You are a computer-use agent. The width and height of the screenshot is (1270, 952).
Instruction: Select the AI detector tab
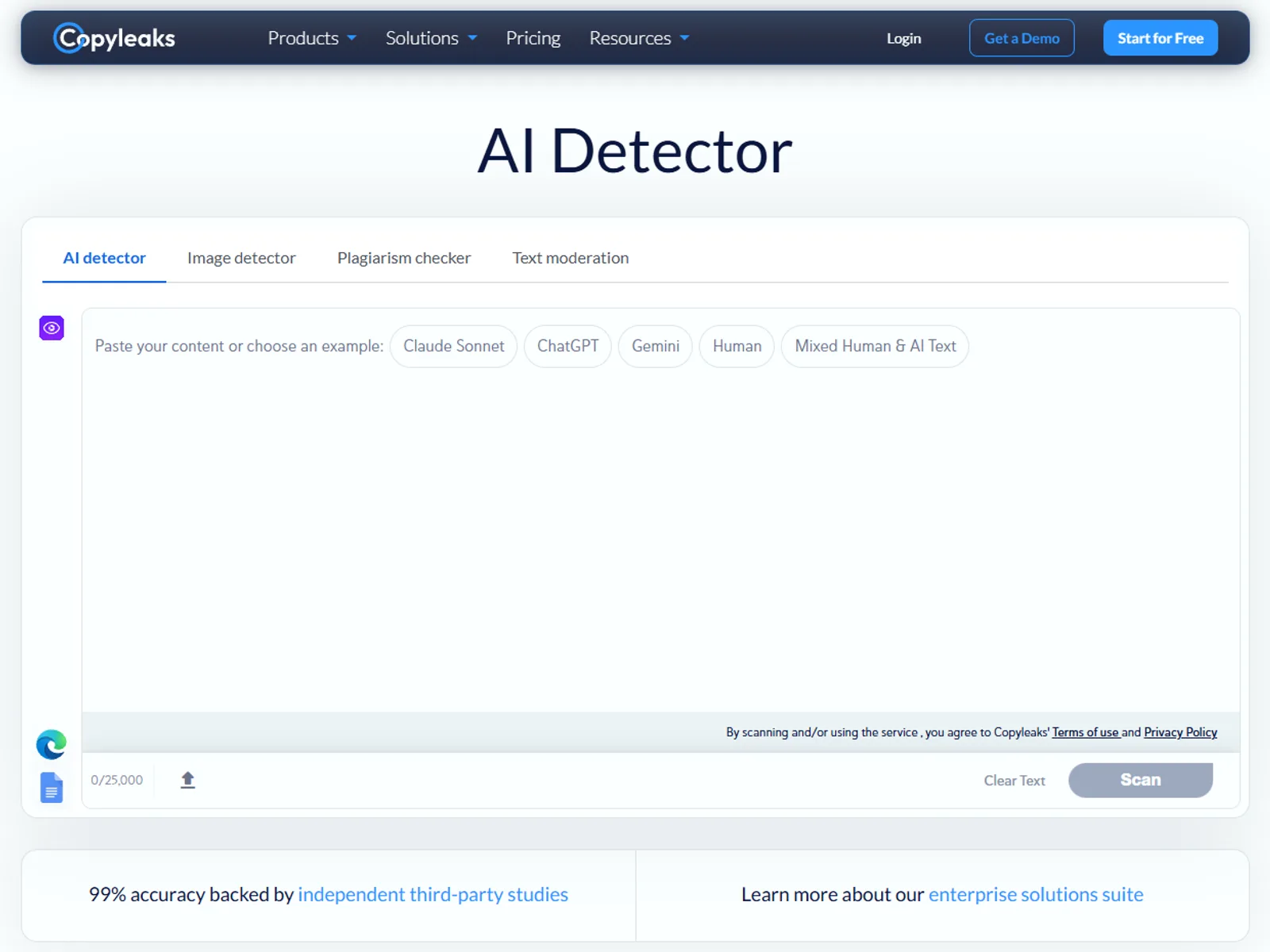(104, 258)
